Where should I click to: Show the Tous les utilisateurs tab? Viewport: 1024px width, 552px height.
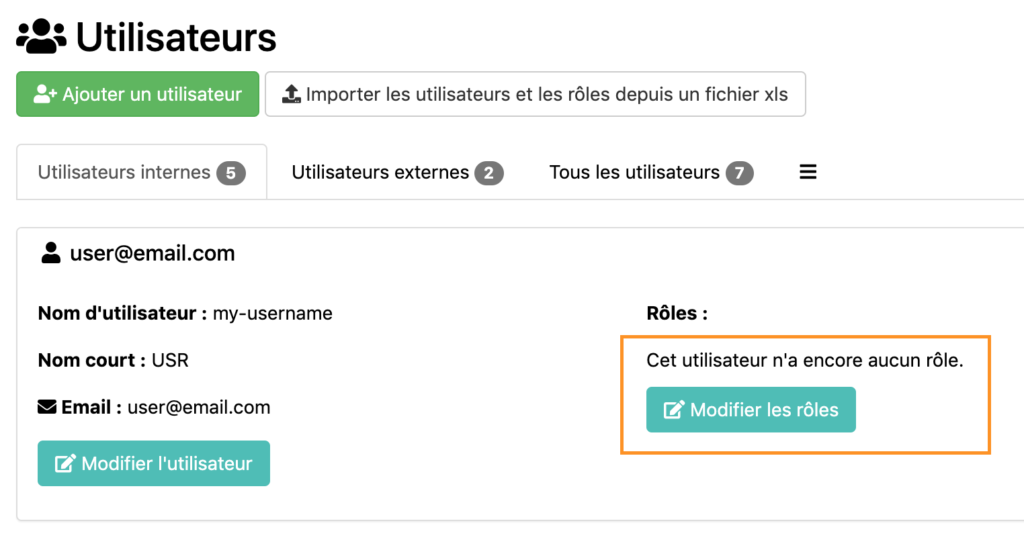(x=634, y=172)
